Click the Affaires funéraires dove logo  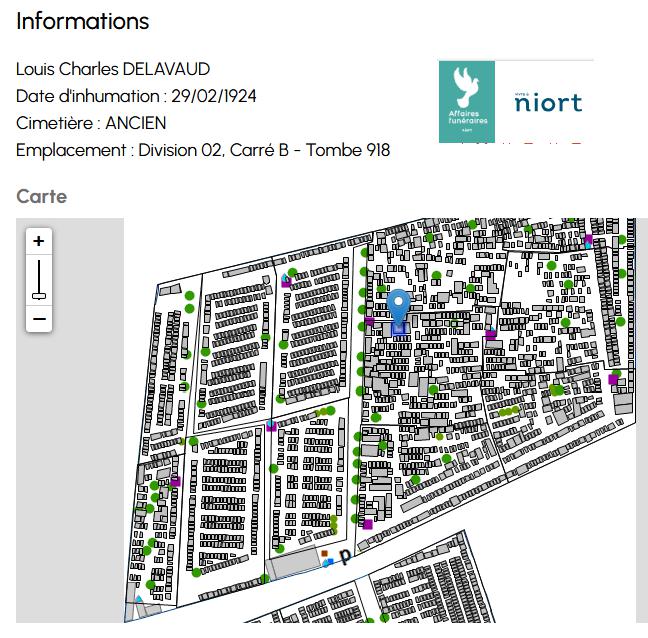(467, 101)
